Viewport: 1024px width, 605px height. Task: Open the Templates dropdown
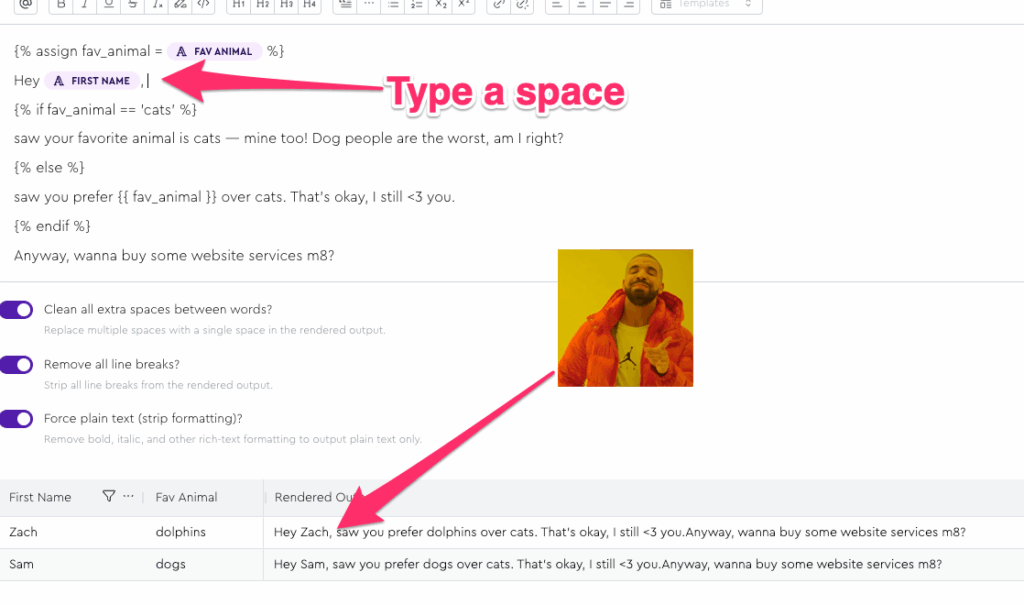pyautogui.click(x=706, y=5)
